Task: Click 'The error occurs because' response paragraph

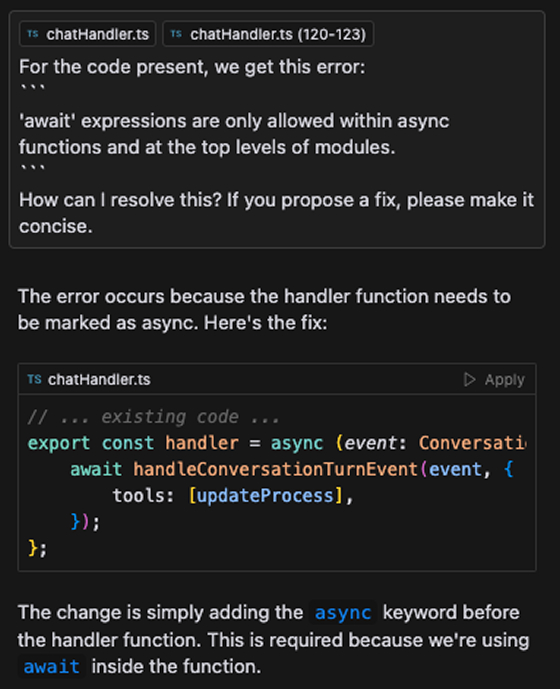Action: [x=264, y=309]
